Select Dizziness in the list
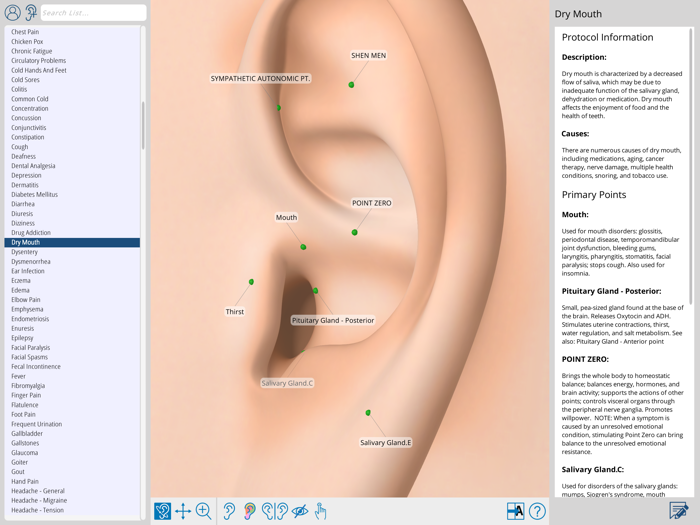This screenshot has height=525, width=700. 72,223
